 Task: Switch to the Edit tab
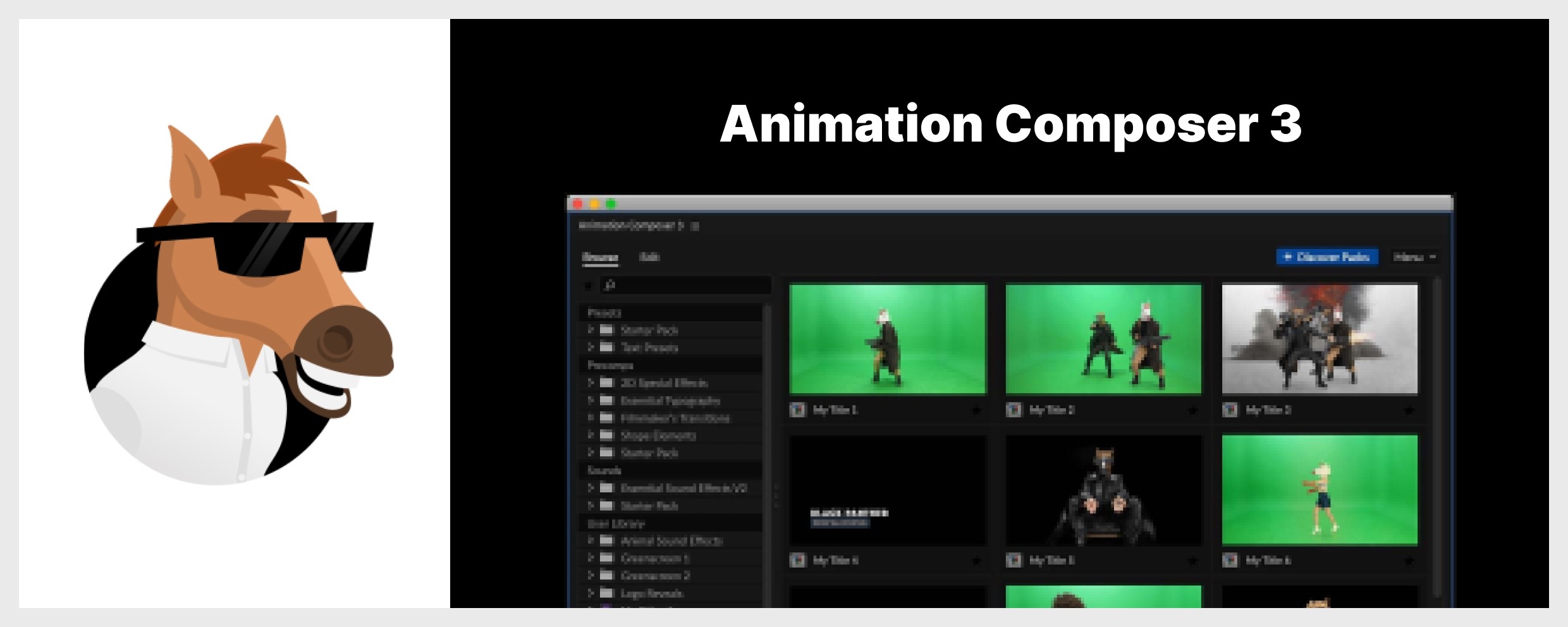tap(649, 257)
